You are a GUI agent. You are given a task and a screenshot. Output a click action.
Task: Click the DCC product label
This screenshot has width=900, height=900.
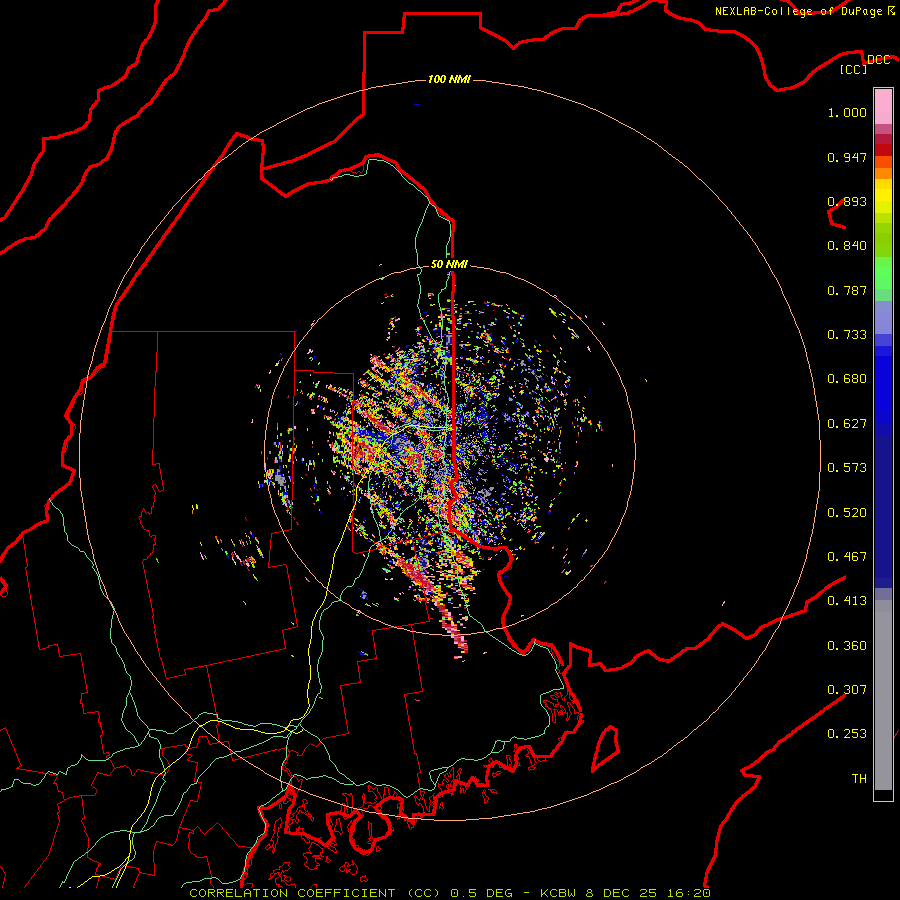coord(878,60)
